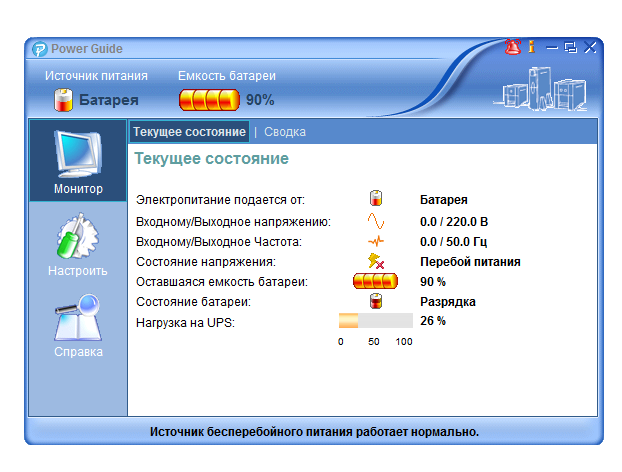Click the red alarm bell icon

coord(513,47)
